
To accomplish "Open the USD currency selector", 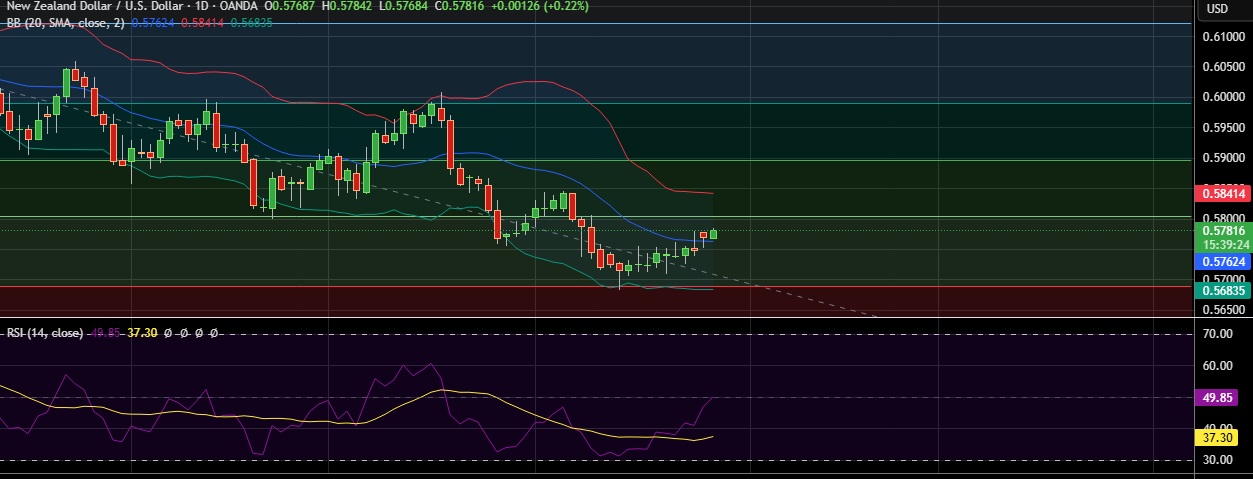I will pyautogui.click(x=1217, y=9).
